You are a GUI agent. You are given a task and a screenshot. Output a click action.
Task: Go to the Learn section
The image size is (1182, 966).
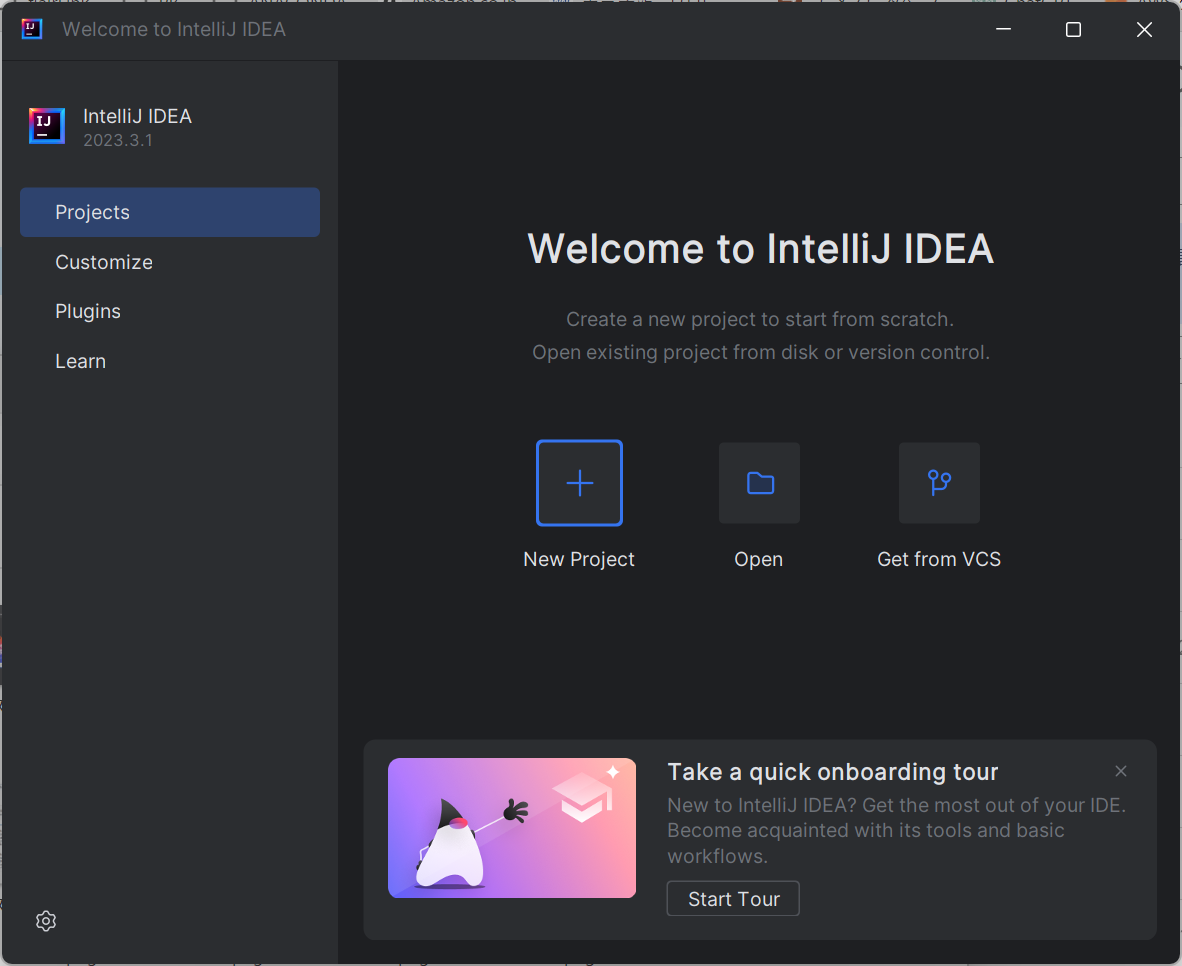[x=80, y=361]
